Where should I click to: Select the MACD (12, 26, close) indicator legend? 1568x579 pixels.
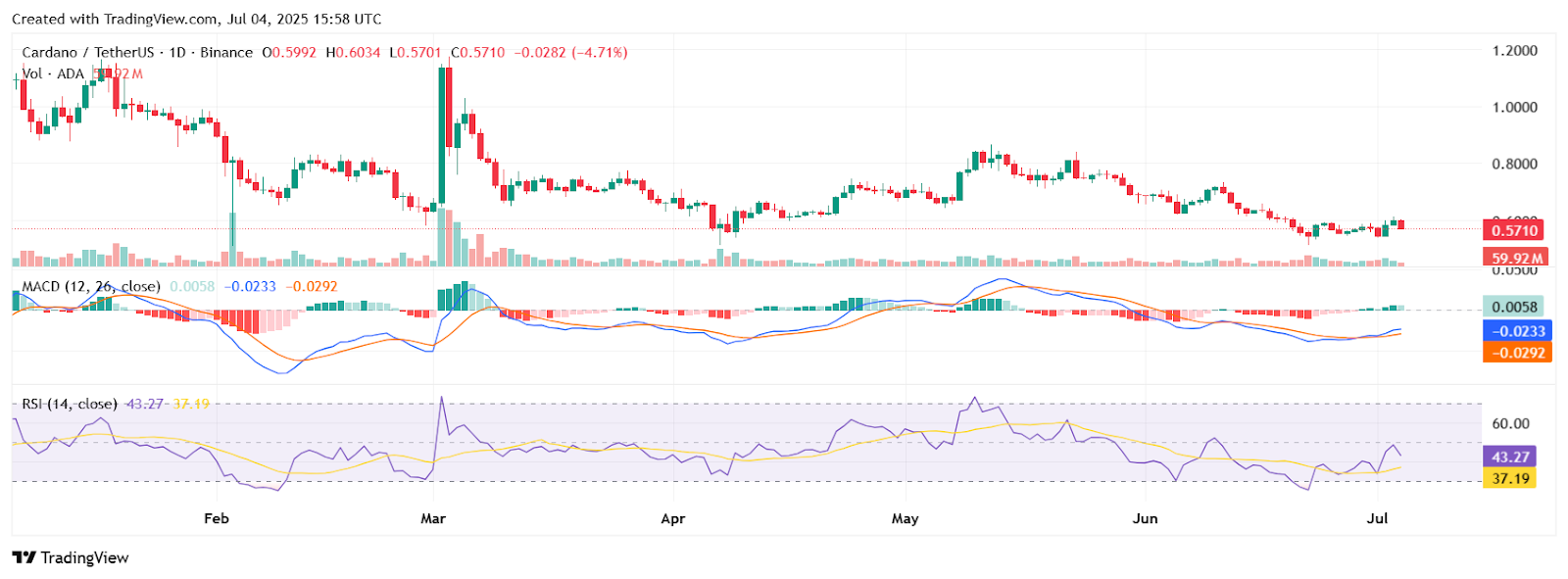pos(91,287)
